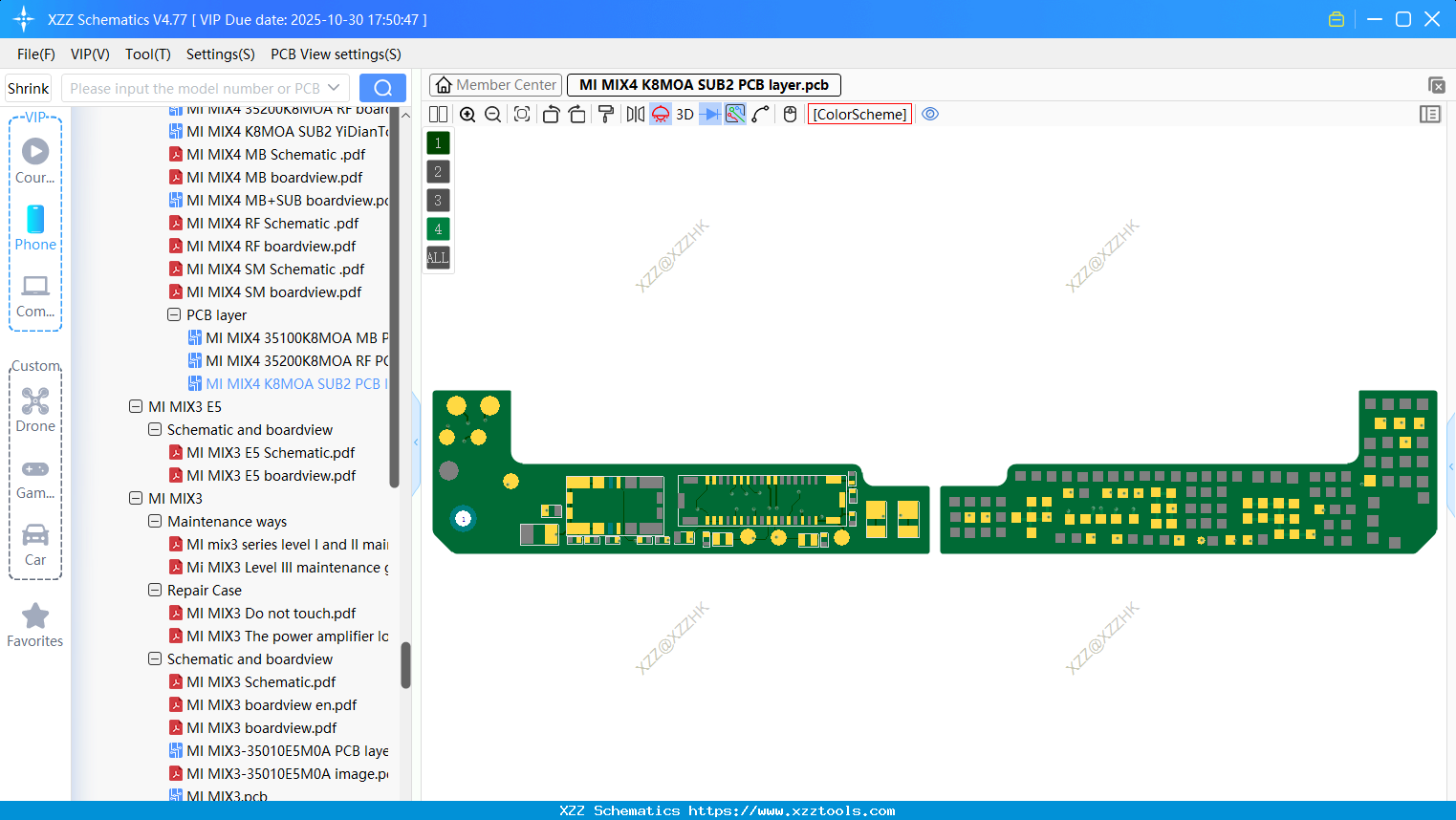Toggle the 3D view mode
1456x820 pixels.
684,114
